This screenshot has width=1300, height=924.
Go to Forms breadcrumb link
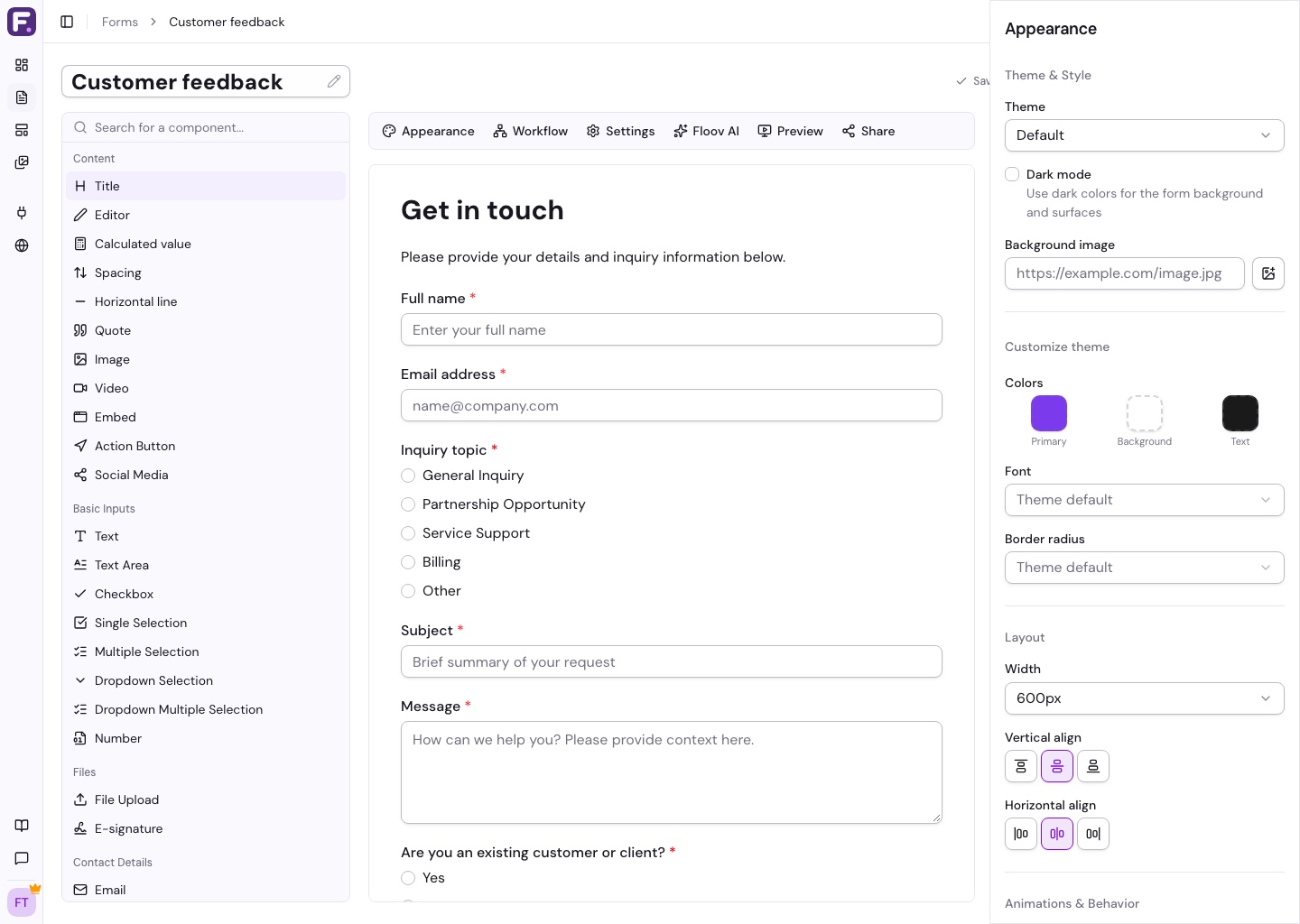[120, 22]
